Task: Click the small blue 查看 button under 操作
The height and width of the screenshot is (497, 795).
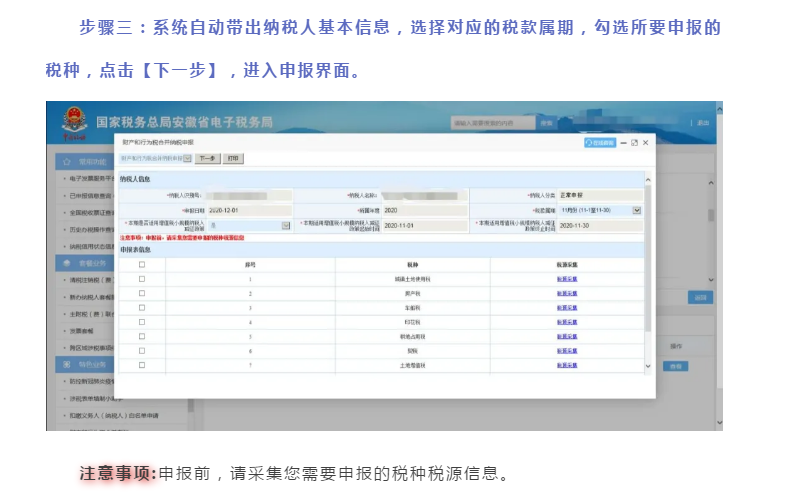Action: click(x=676, y=366)
